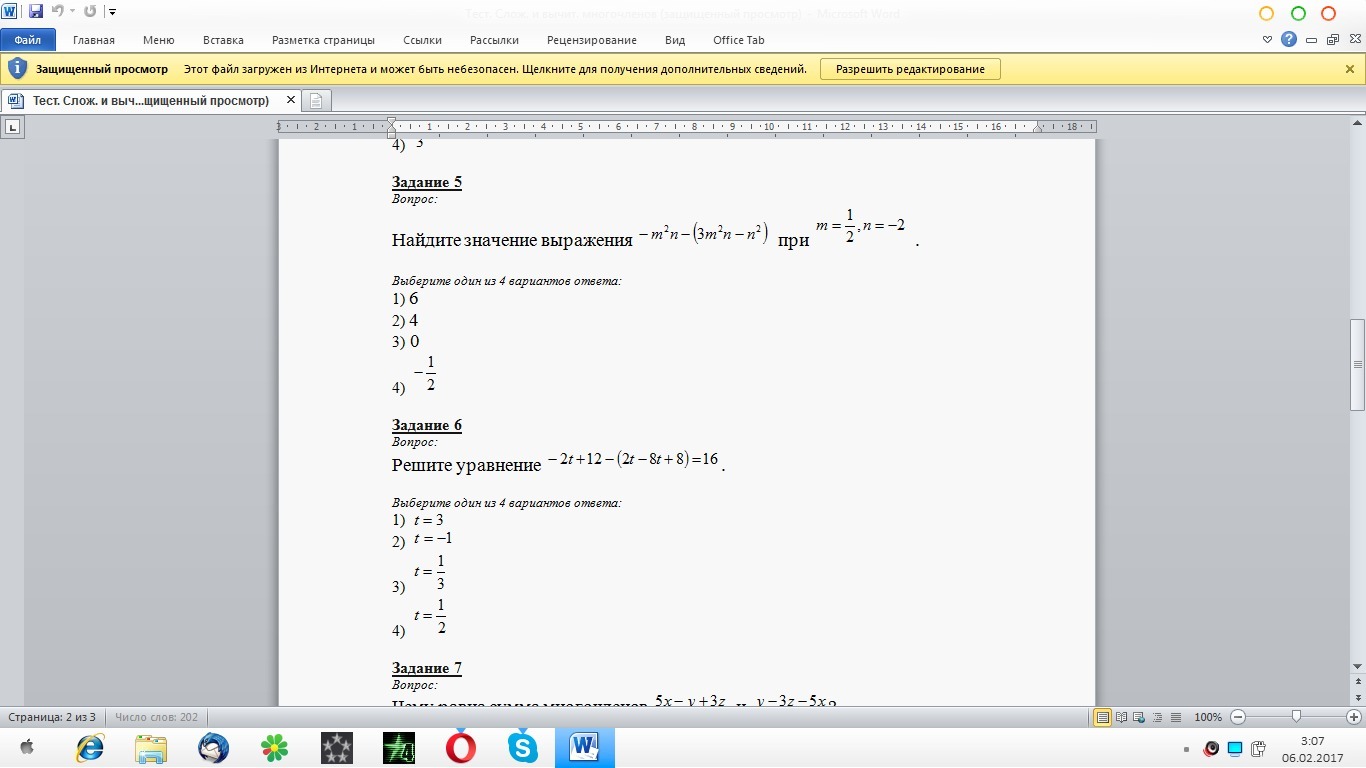Open the file explorer folder on taskbar

151,747
